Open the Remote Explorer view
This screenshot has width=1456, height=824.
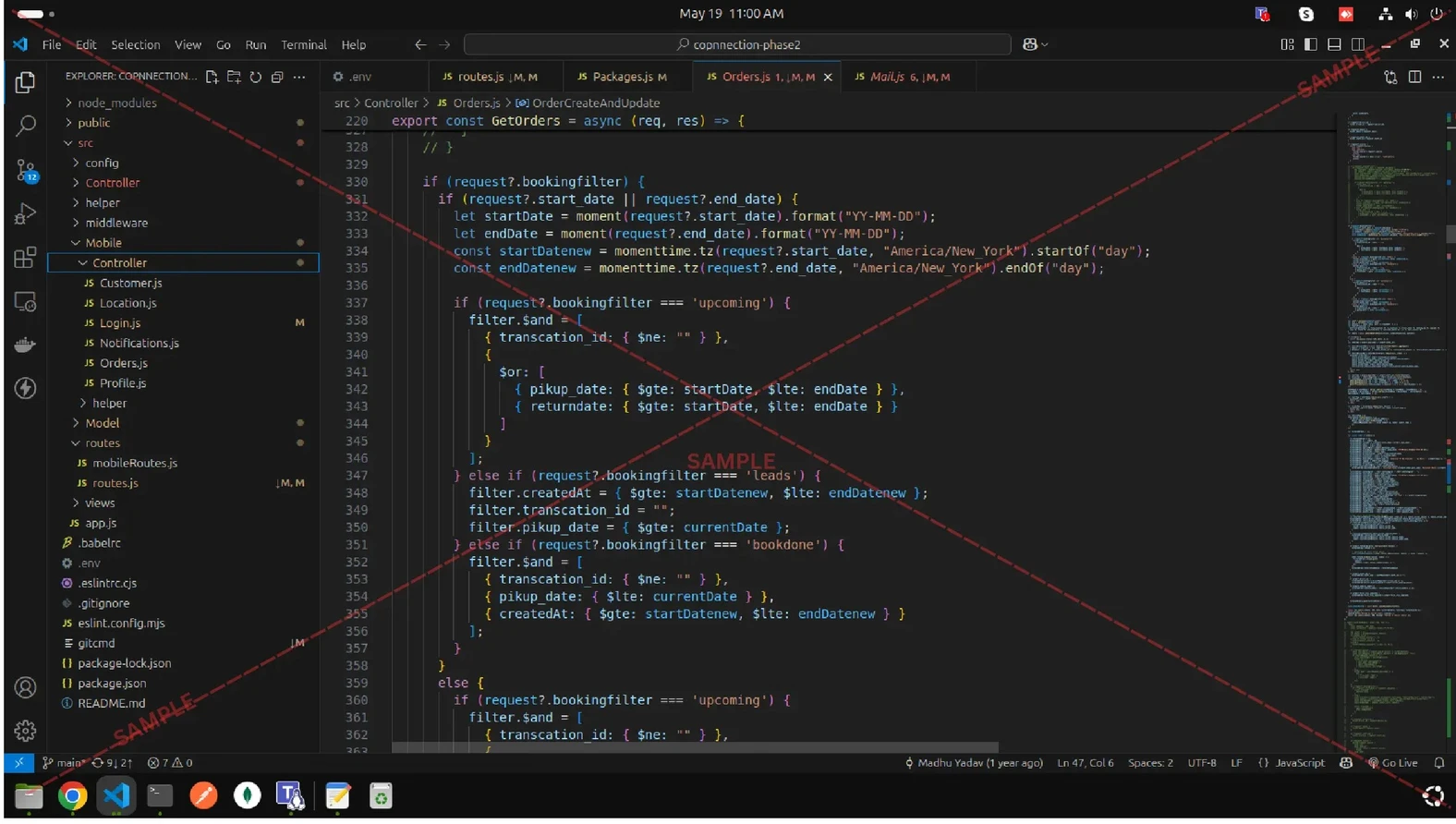click(26, 301)
